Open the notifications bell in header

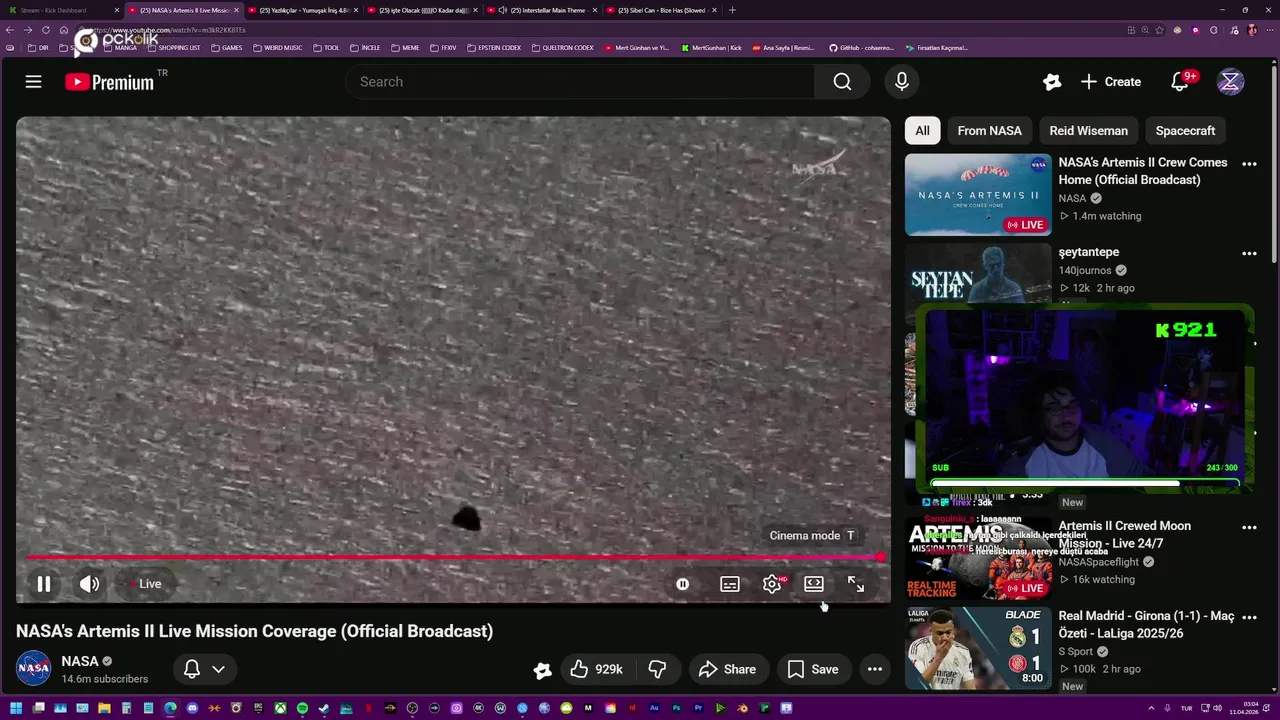click(1180, 82)
